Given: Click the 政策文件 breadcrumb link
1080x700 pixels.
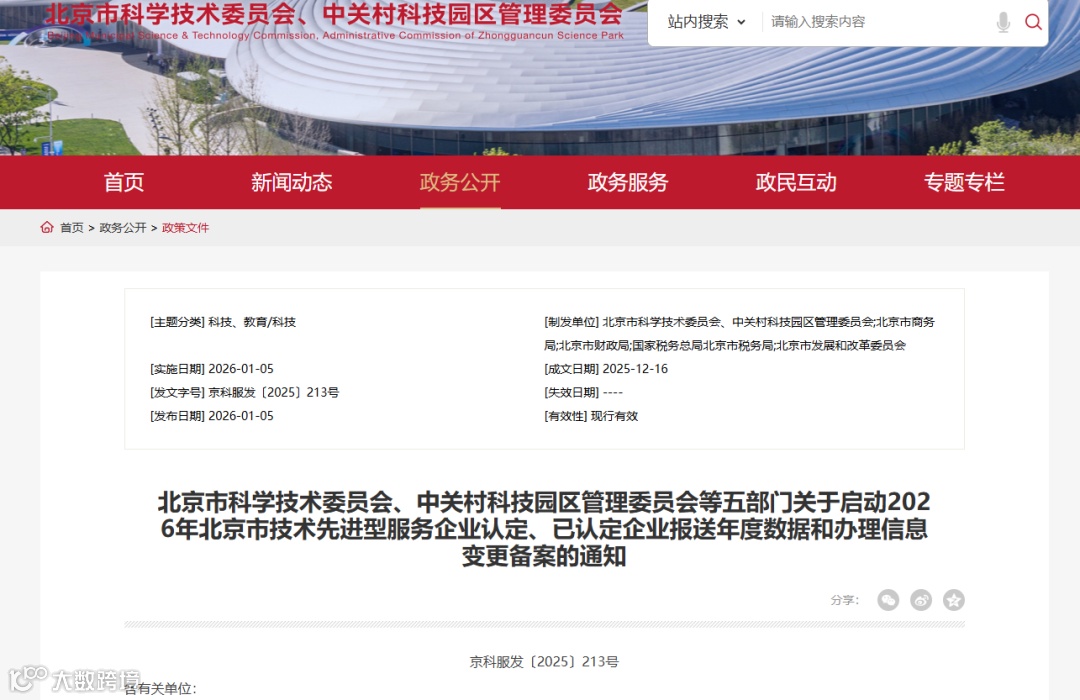Looking at the screenshot, I should coord(185,228).
